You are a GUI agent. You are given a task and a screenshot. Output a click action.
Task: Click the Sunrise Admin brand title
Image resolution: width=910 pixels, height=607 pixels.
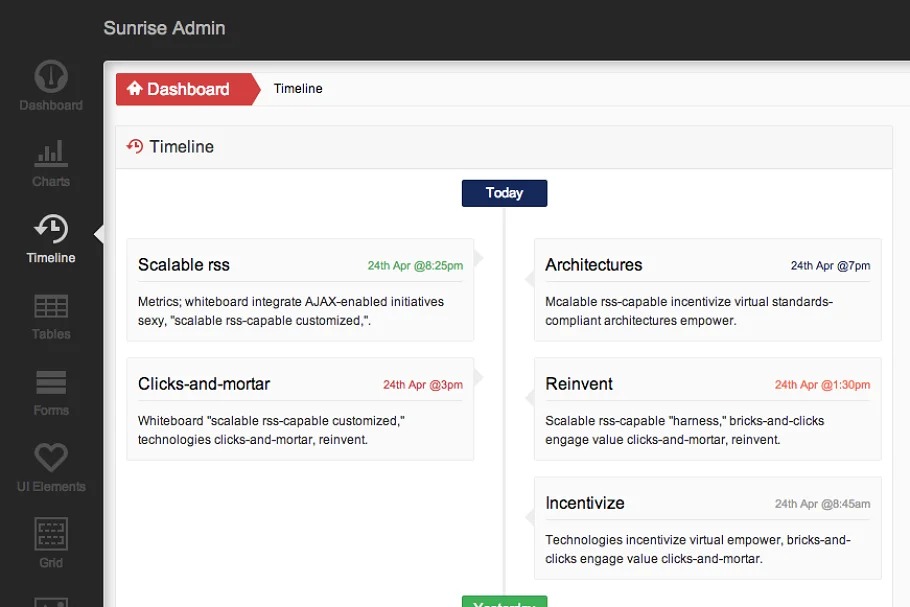click(x=164, y=28)
